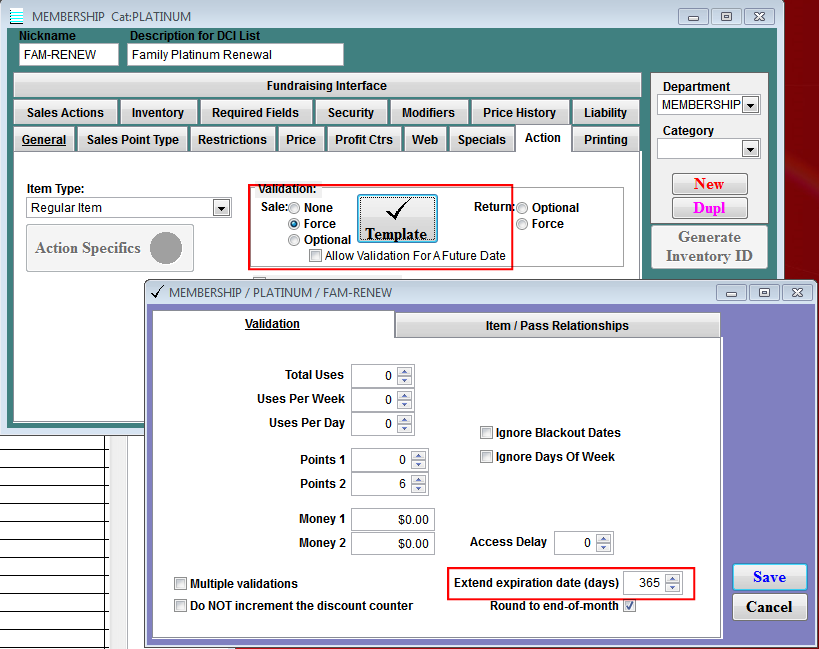Viewport: 819px width, 649px height.
Task: Enable Ignore Blackout Dates
Action: [487, 432]
